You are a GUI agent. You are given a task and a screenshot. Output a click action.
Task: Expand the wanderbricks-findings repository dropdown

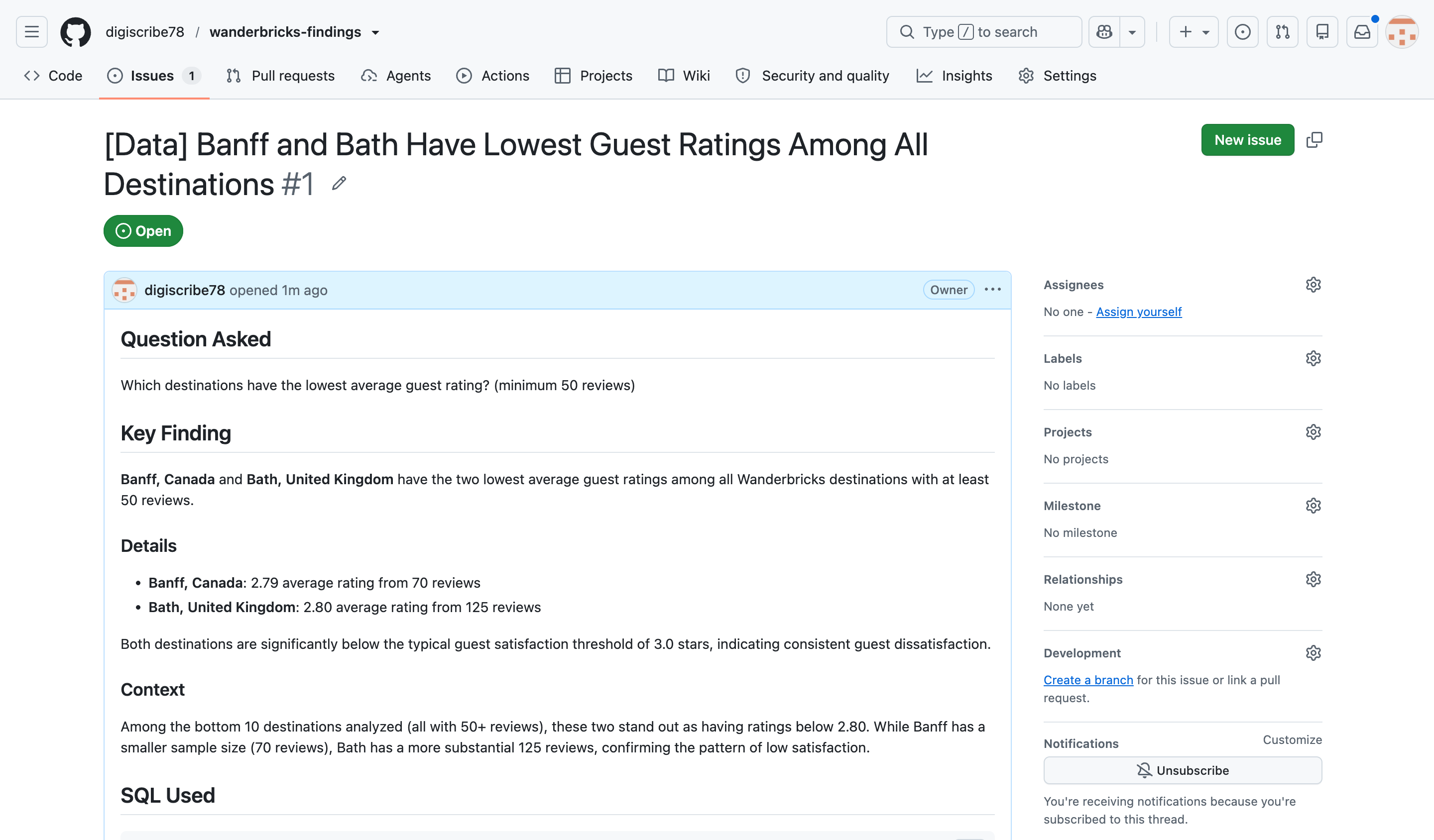(x=375, y=32)
